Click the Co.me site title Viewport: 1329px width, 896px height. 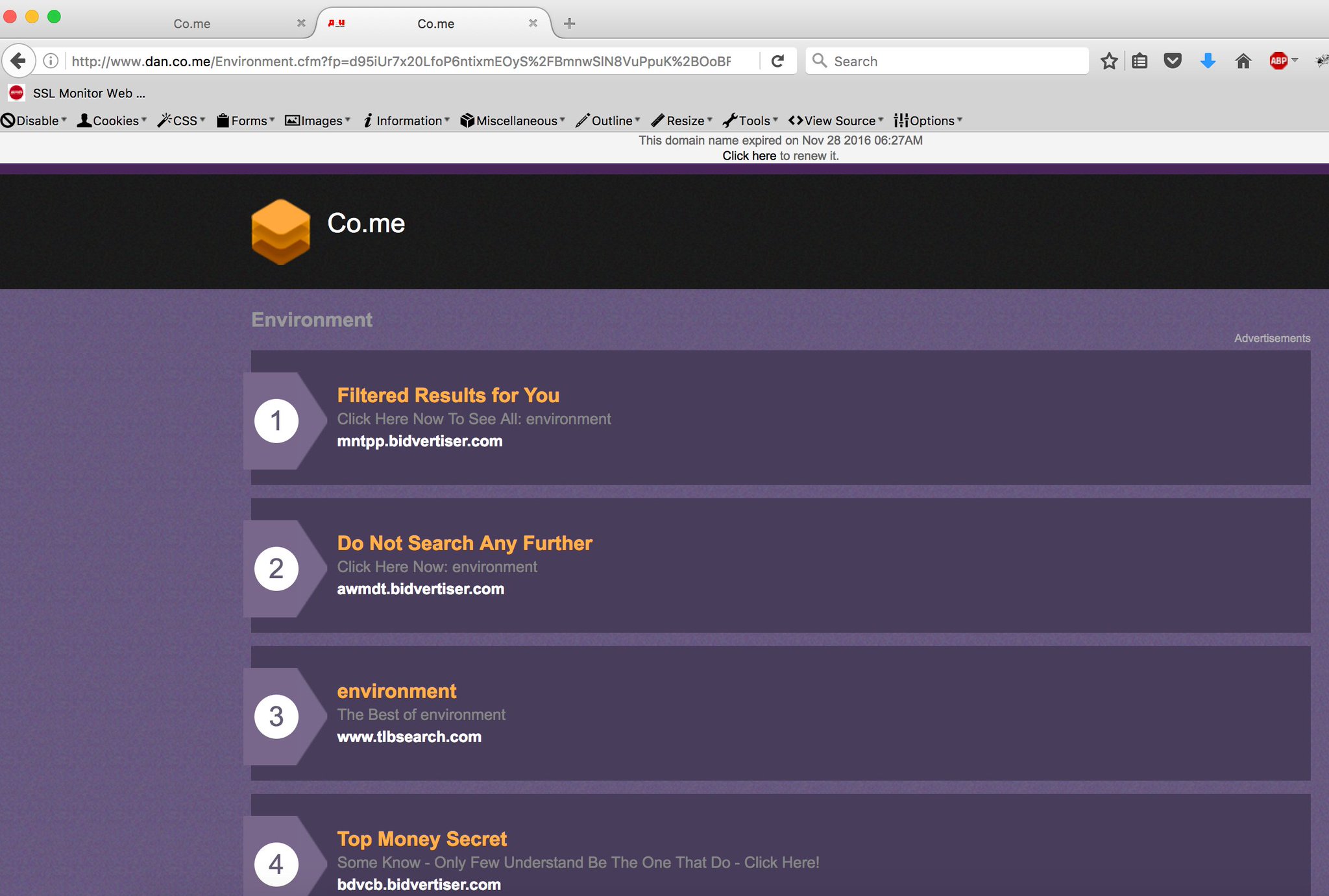point(366,223)
